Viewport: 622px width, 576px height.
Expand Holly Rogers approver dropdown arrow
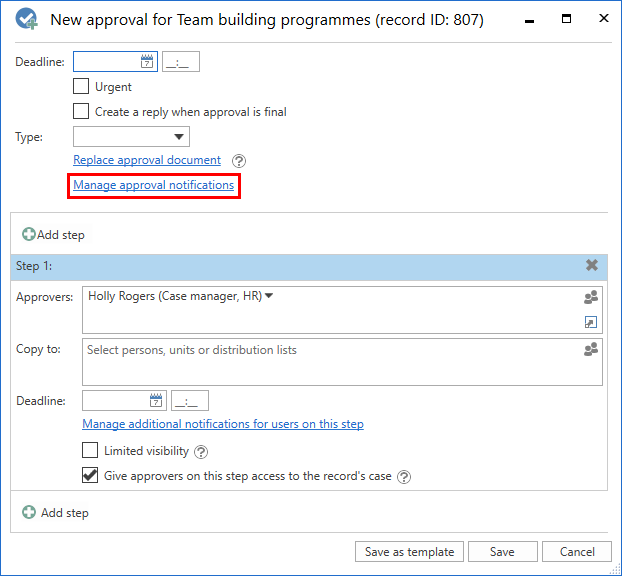point(269,296)
